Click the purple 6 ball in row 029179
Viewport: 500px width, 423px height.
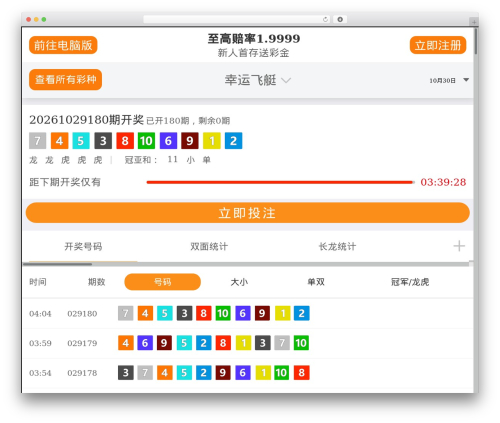145,343
